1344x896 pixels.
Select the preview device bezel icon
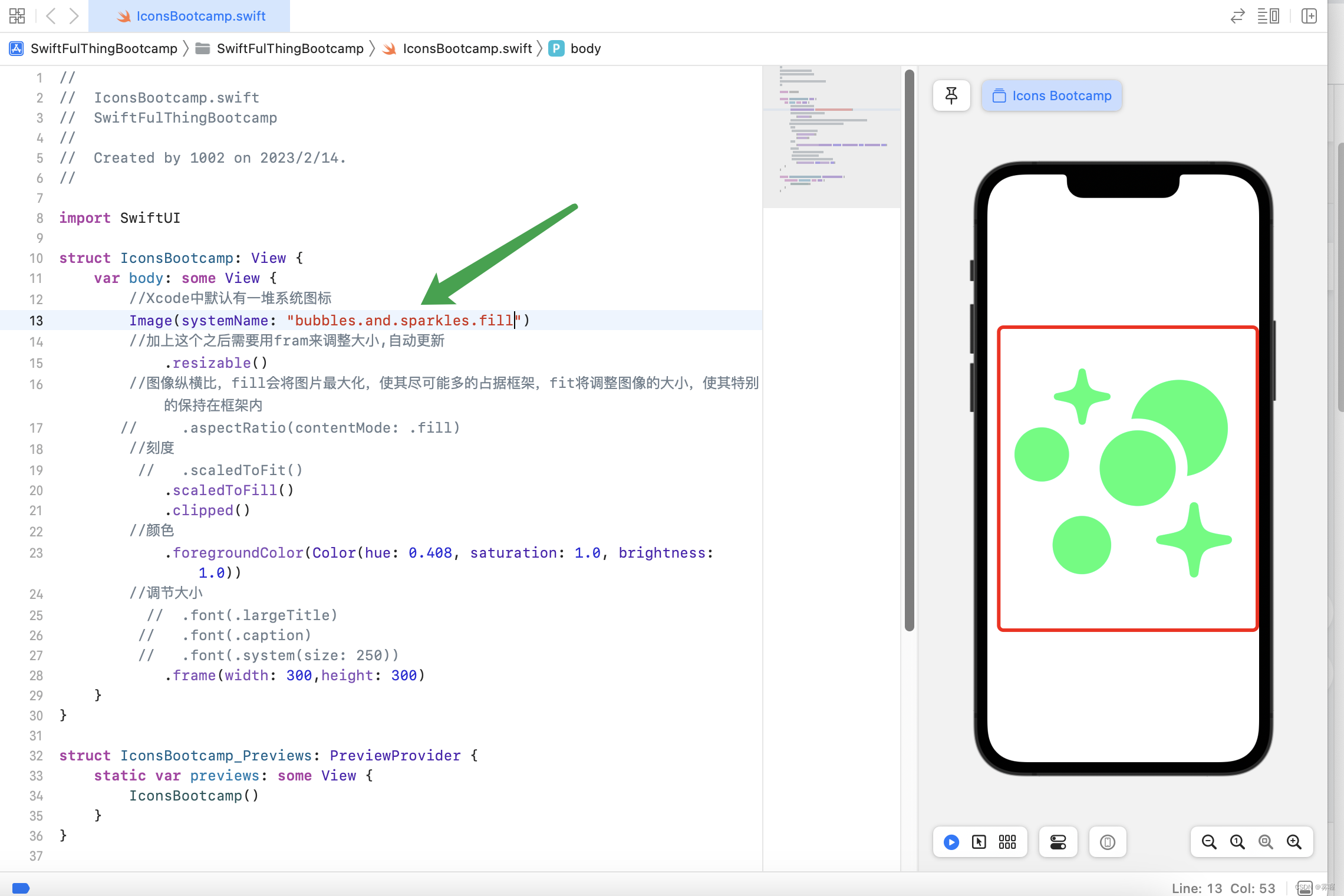click(1108, 842)
